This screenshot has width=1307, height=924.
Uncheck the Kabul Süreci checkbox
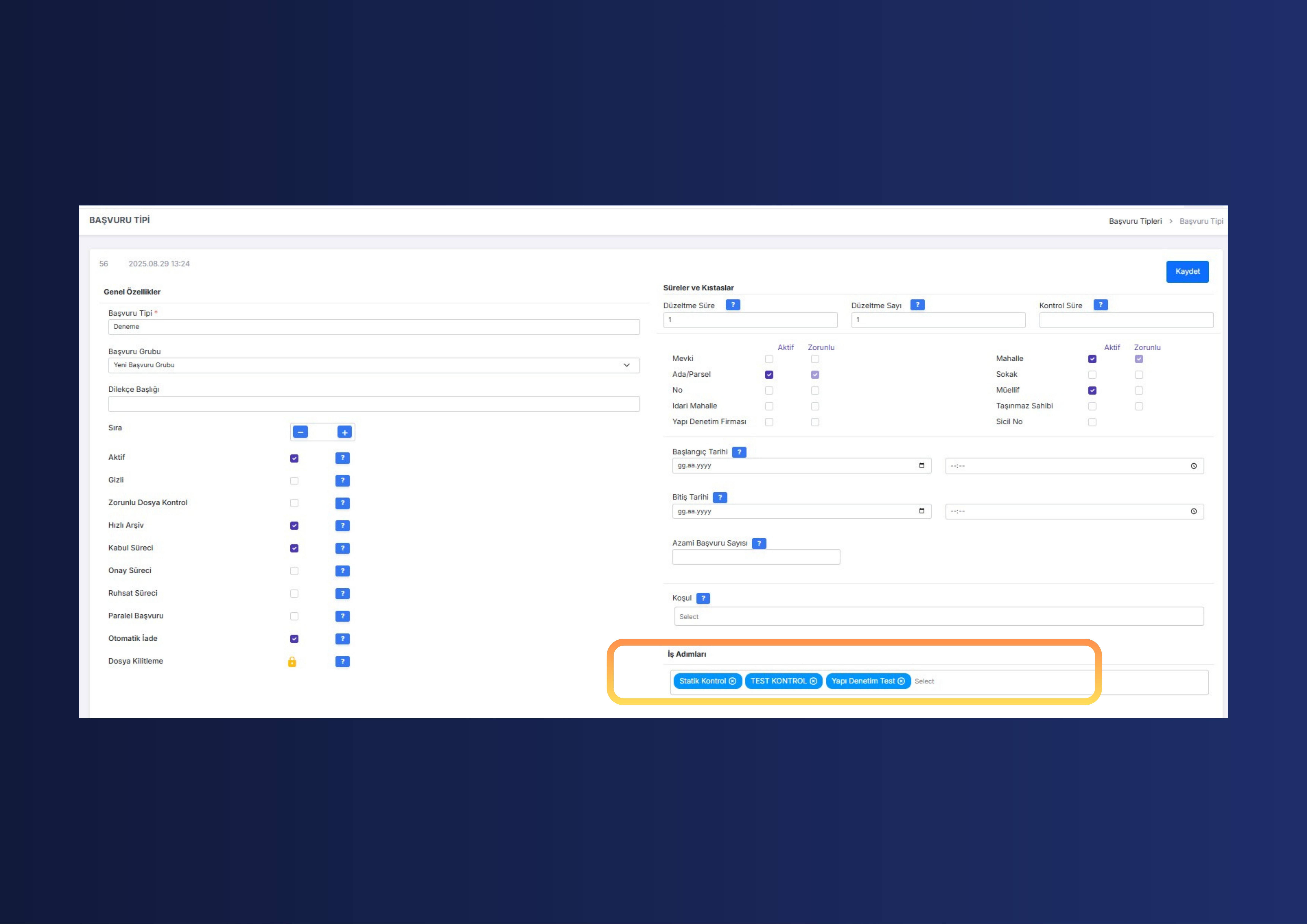click(294, 548)
